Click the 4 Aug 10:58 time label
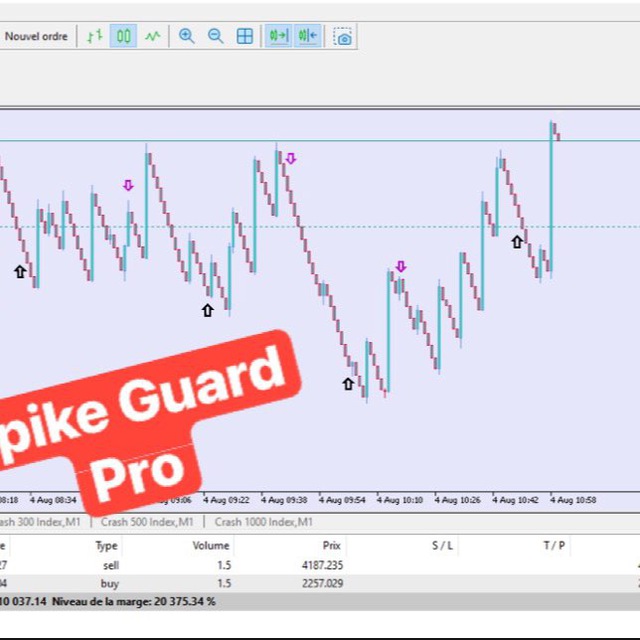640x640 pixels. pos(573,500)
